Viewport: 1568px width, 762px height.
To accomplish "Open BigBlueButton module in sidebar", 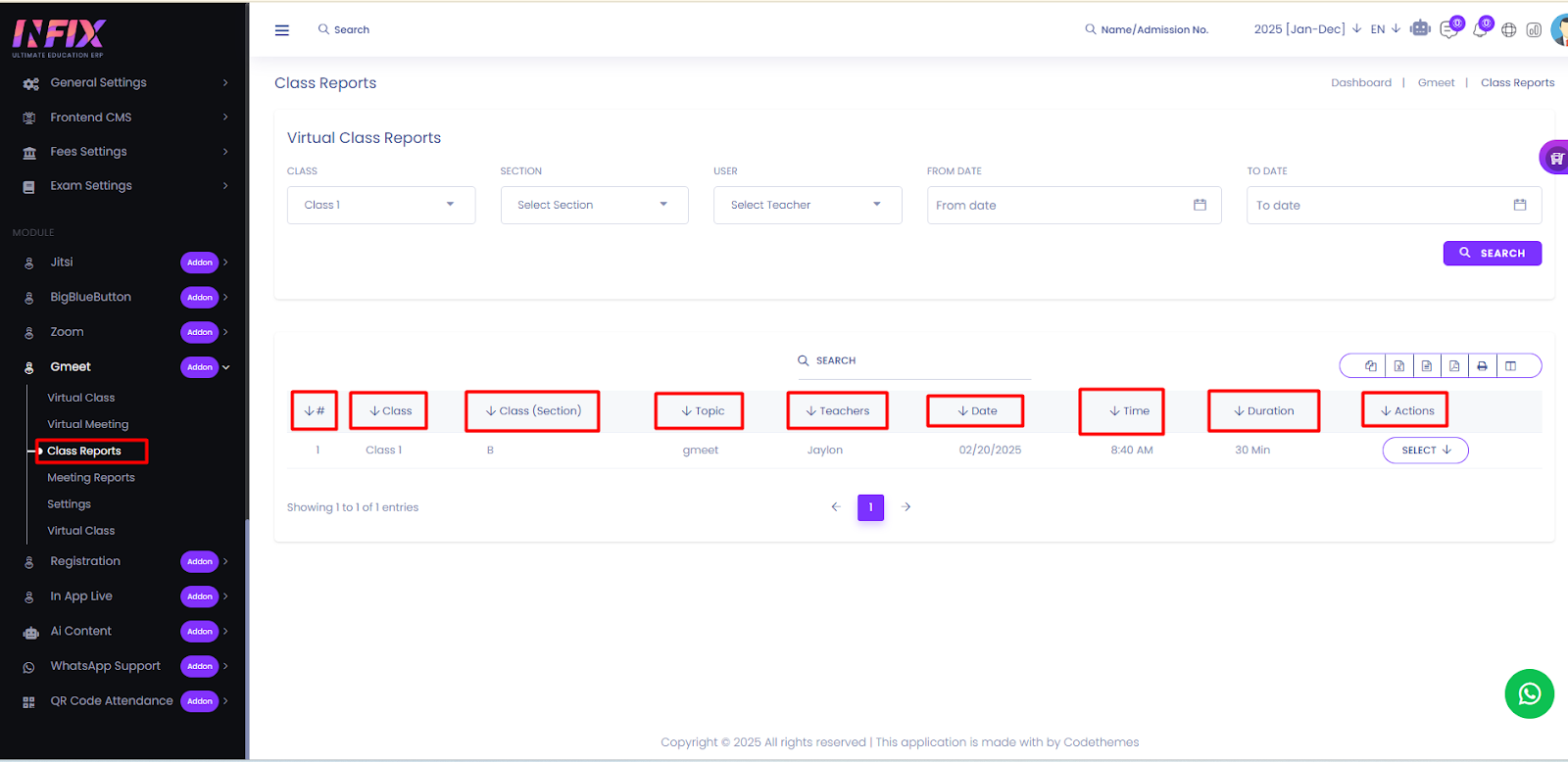I will [124, 297].
